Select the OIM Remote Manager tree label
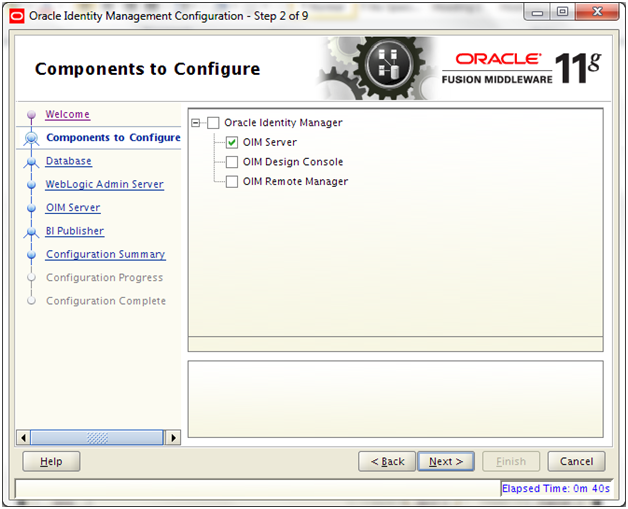Screen dimensions: 628x509 [x=295, y=181]
